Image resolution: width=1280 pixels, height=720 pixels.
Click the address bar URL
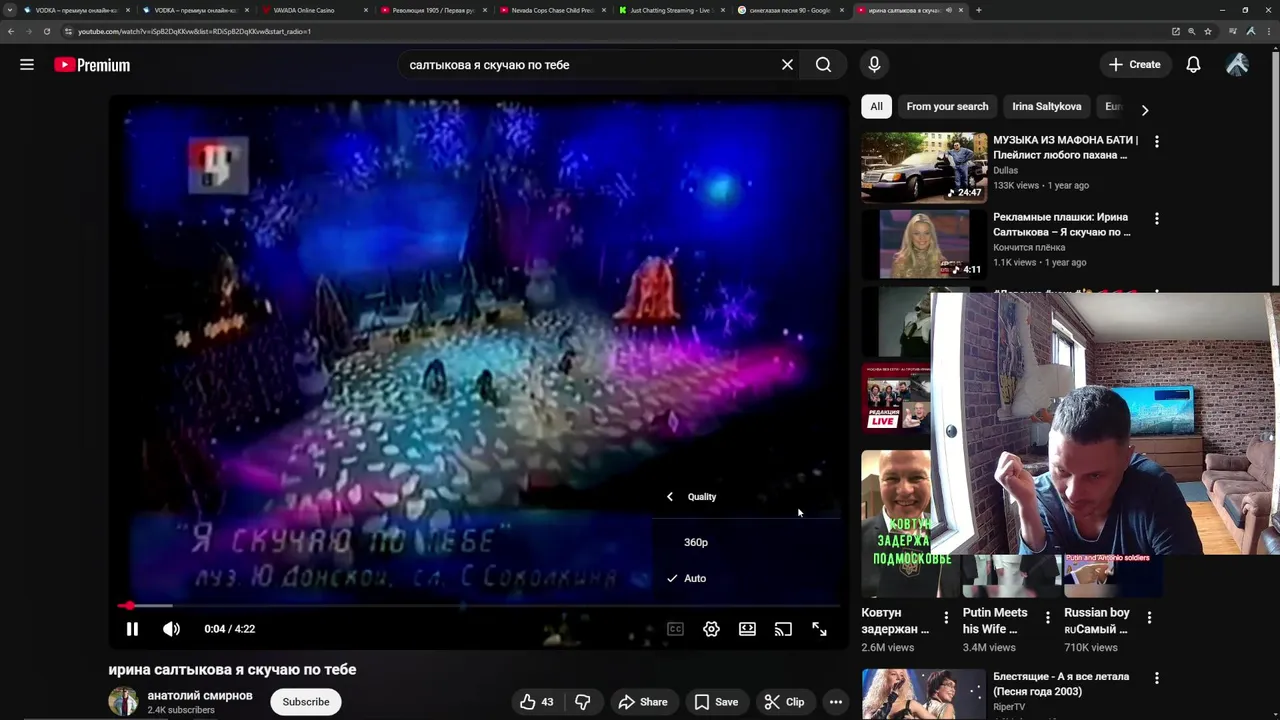tap(194, 31)
